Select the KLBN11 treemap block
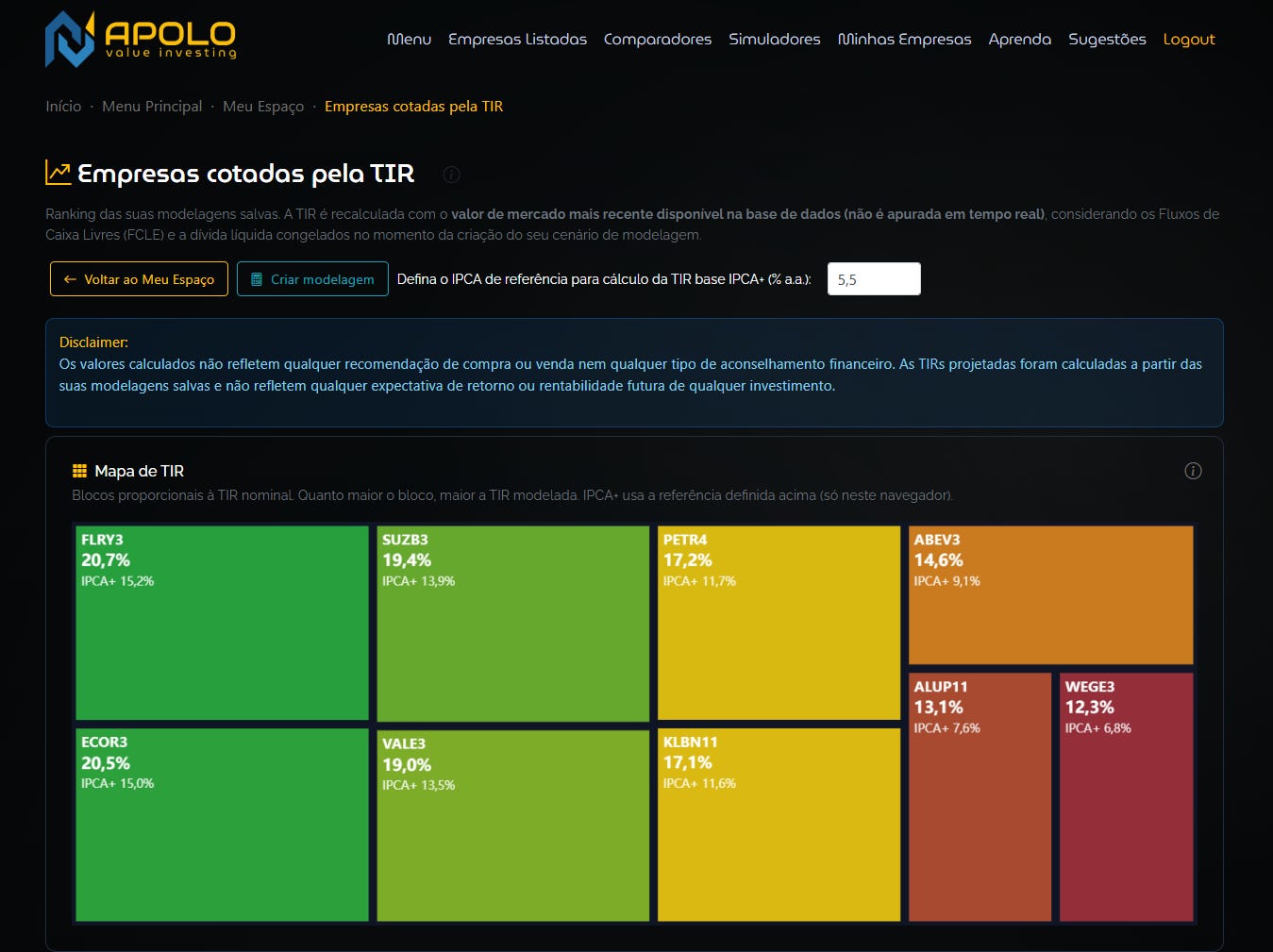 [x=779, y=825]
